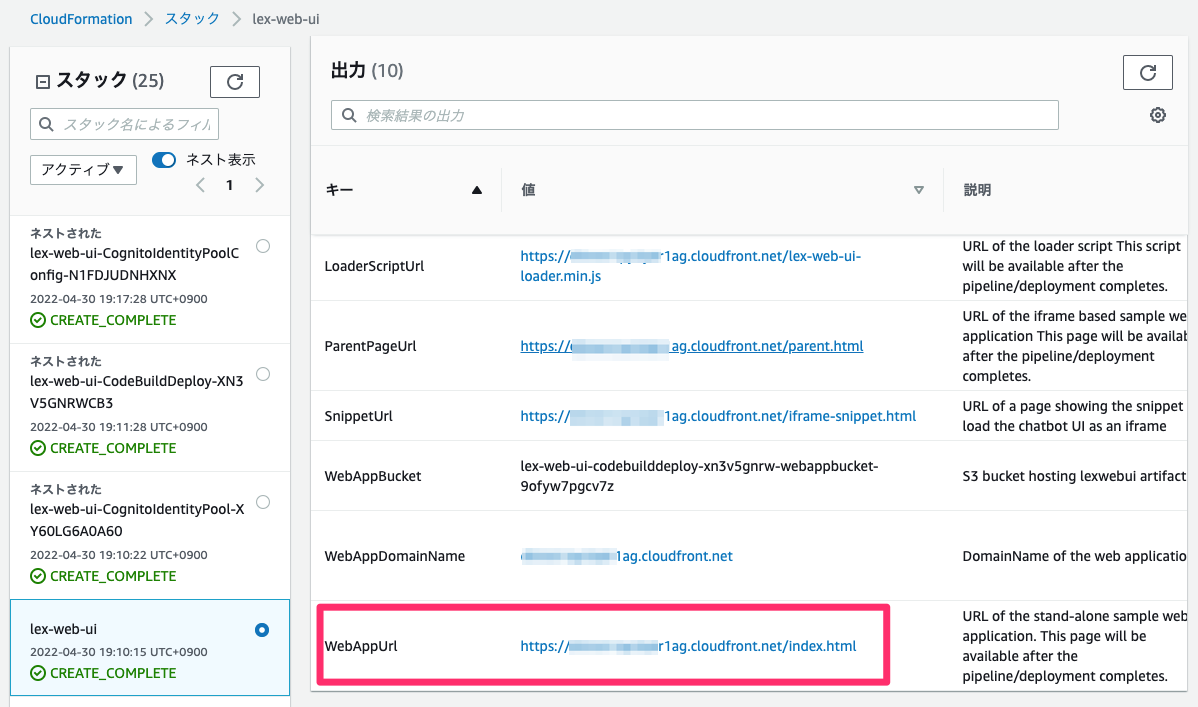Viewport: 1198px width, 707px height.
Task: Navigate to CloudFormation via breadcrumb
Action: (81, 18)
